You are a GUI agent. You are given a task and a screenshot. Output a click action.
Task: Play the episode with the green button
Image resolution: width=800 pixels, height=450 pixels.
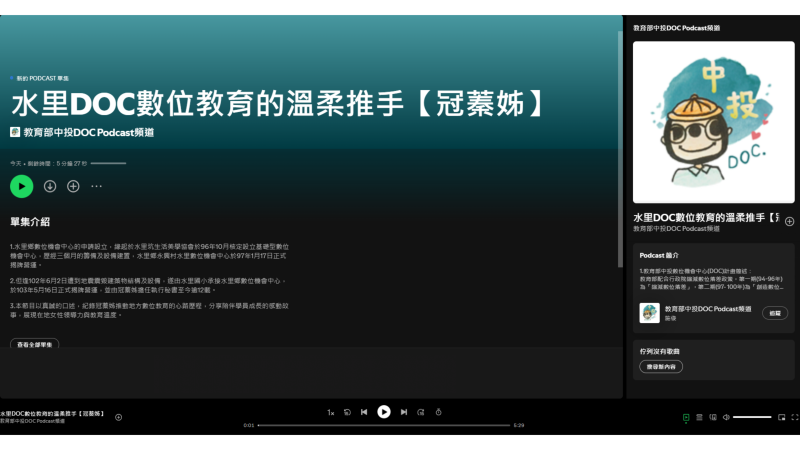click(21, 186)
